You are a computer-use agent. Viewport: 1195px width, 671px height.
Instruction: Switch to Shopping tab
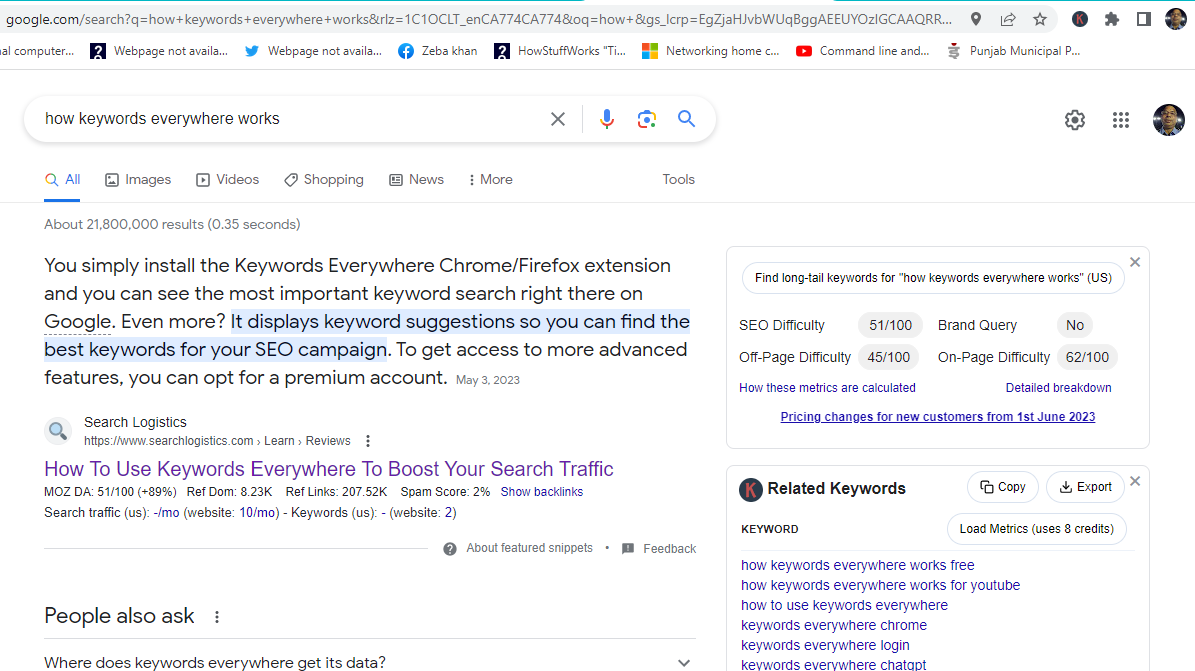coord(324,180)
